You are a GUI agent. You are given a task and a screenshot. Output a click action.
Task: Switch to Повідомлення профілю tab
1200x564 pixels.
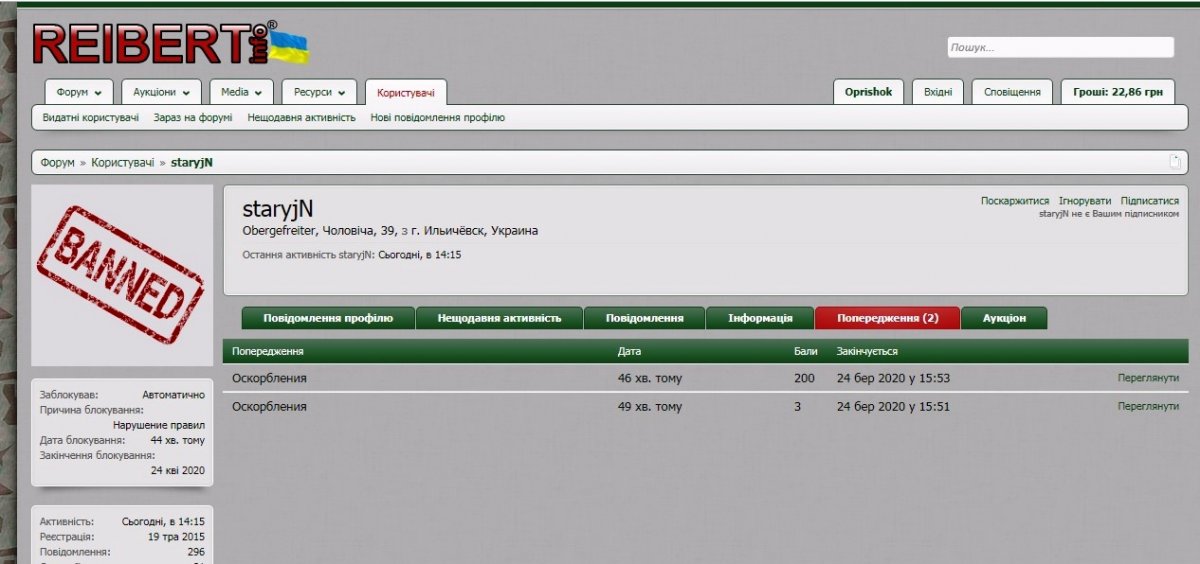tap(328, 318)
